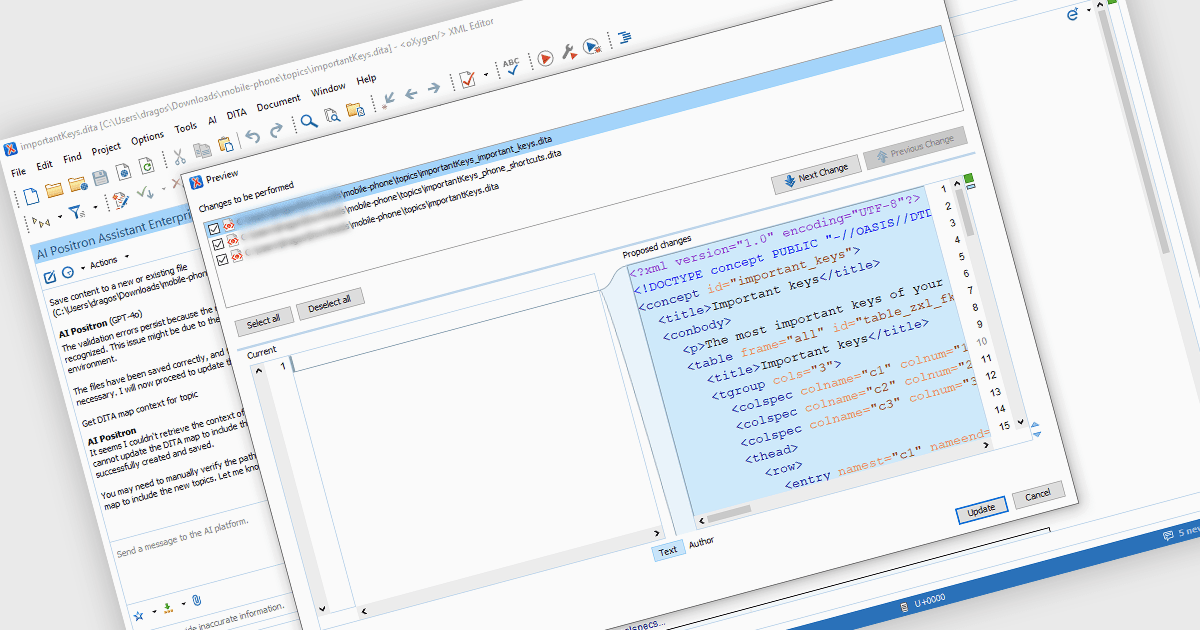
Task: Click the favorites star icon in chat
Action: 138,616
